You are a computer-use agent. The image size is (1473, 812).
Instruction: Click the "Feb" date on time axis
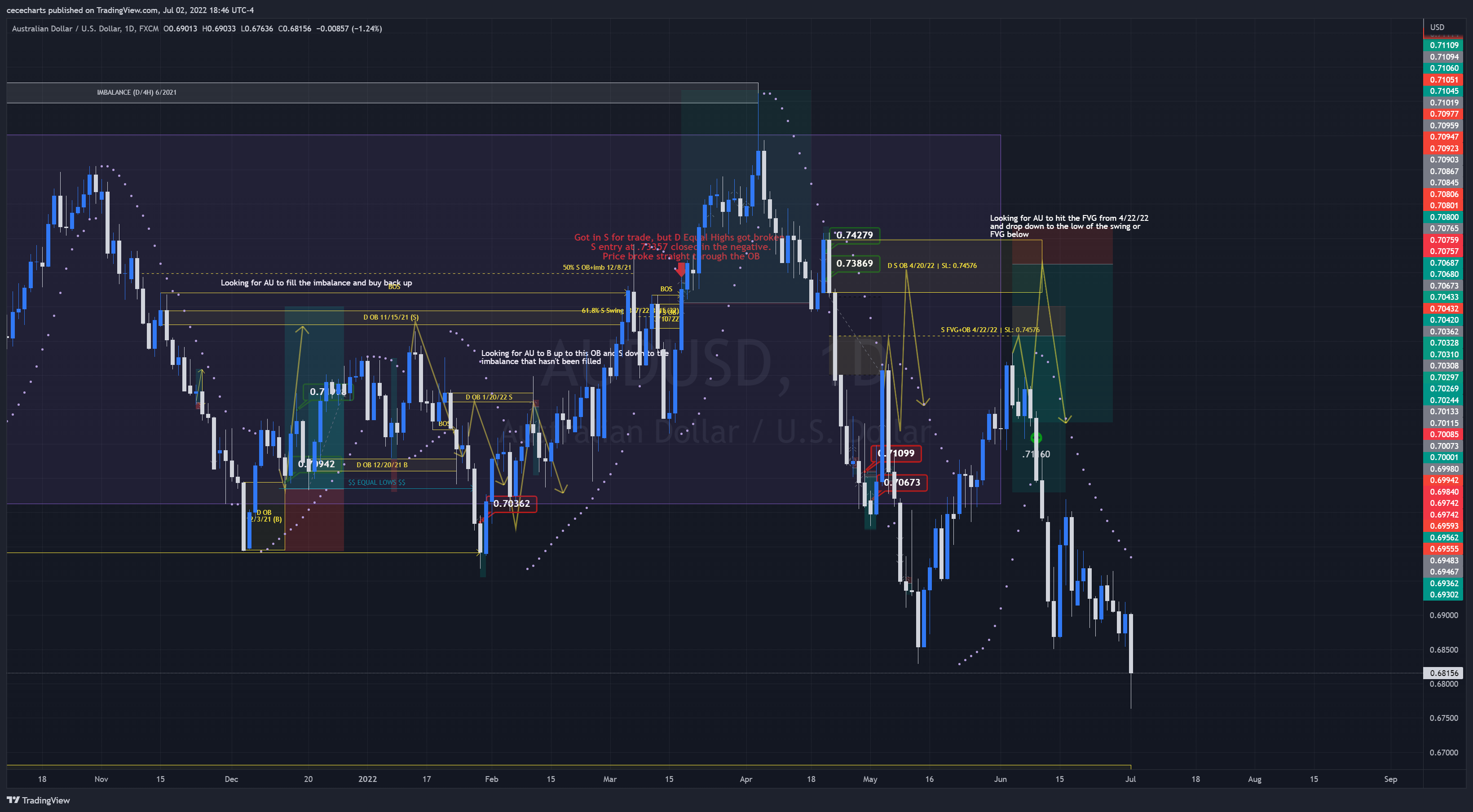[491, 779]
